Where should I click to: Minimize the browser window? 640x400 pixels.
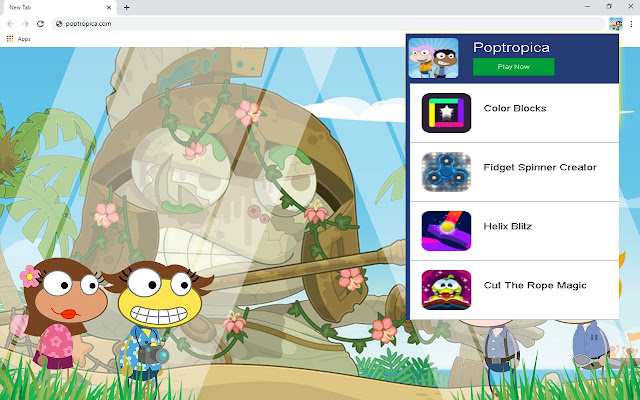tap(587, 6)
